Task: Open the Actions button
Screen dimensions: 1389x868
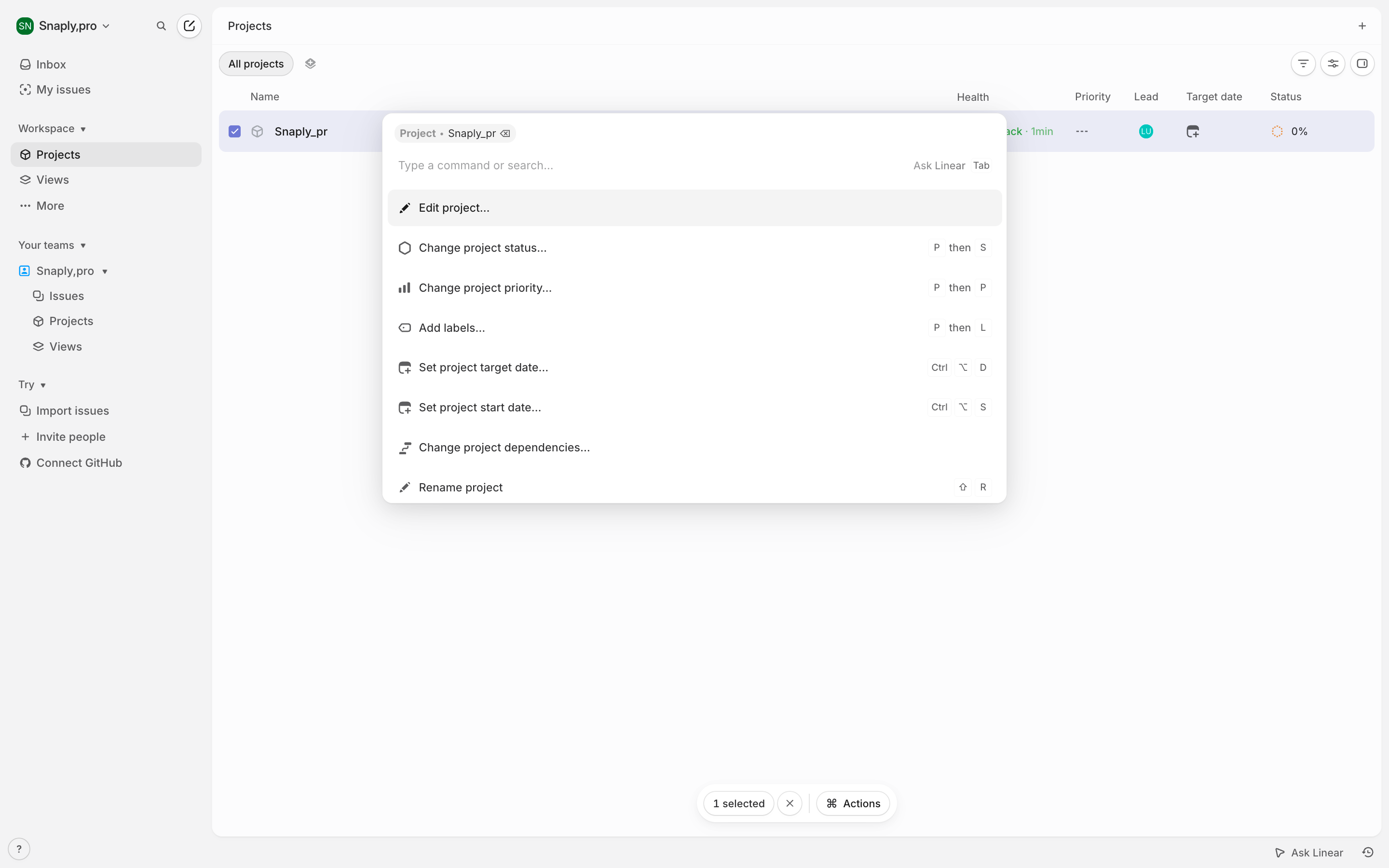Action: (x=853, y=803)
